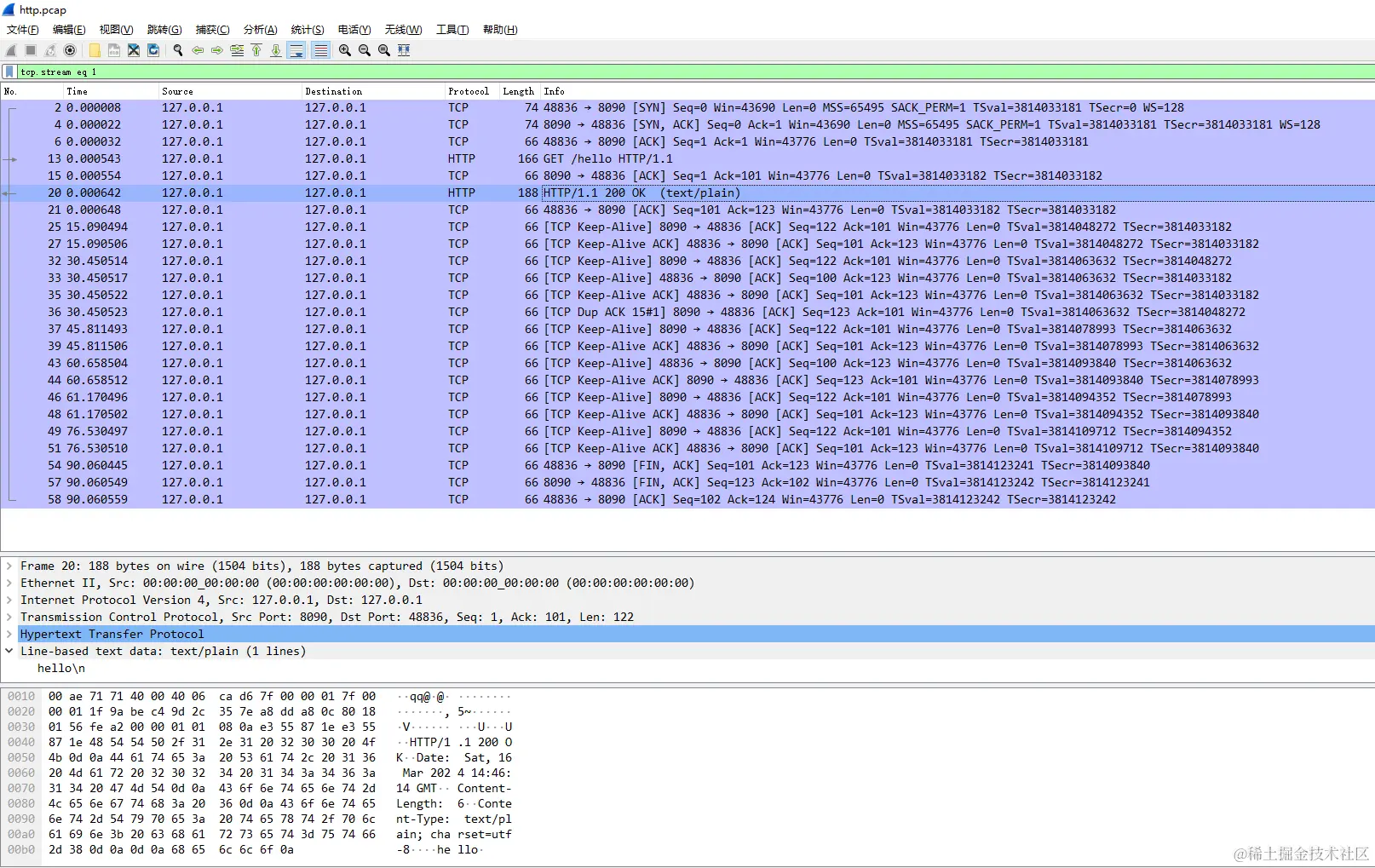Go back to the previous packet in history
This screenshot has height=868, width=1375.
point(198,50)
